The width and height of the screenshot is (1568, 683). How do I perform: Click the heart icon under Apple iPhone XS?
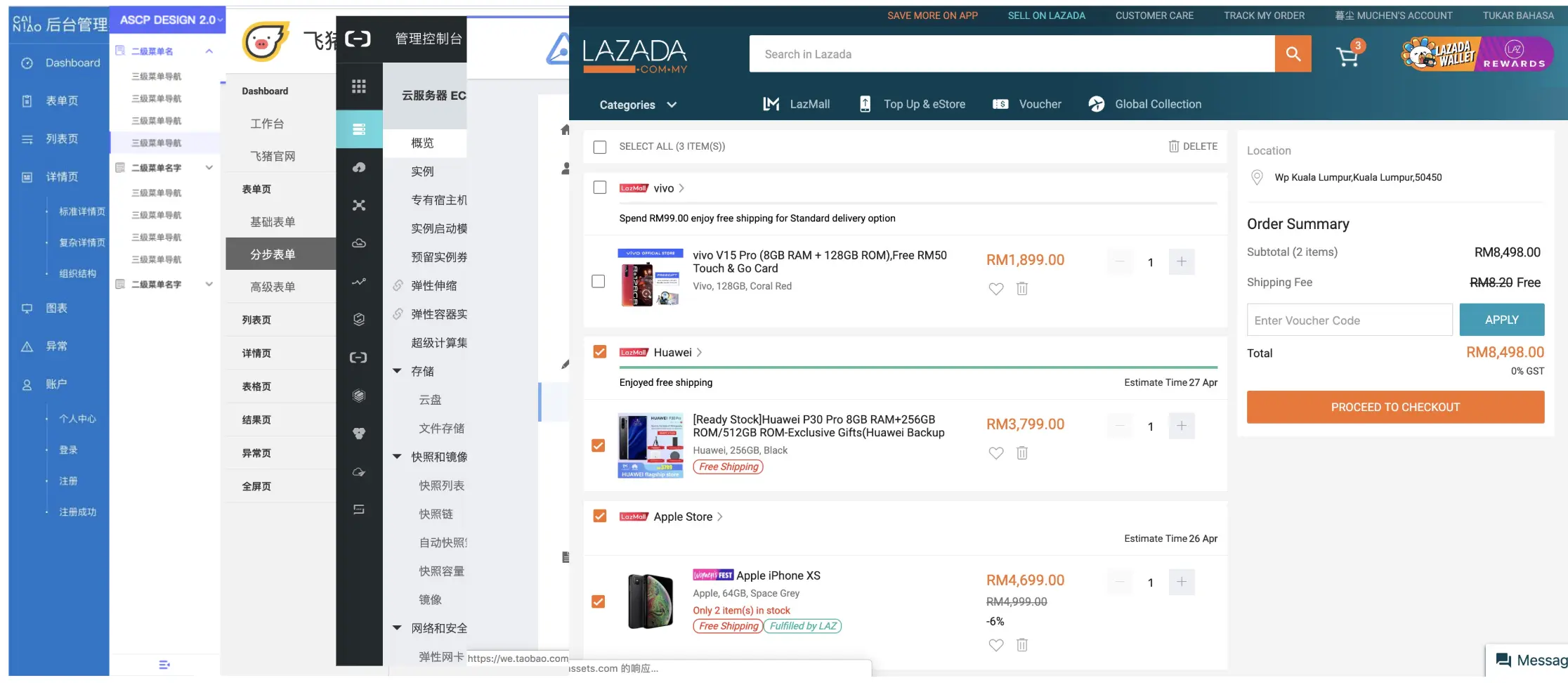(996, 645)
